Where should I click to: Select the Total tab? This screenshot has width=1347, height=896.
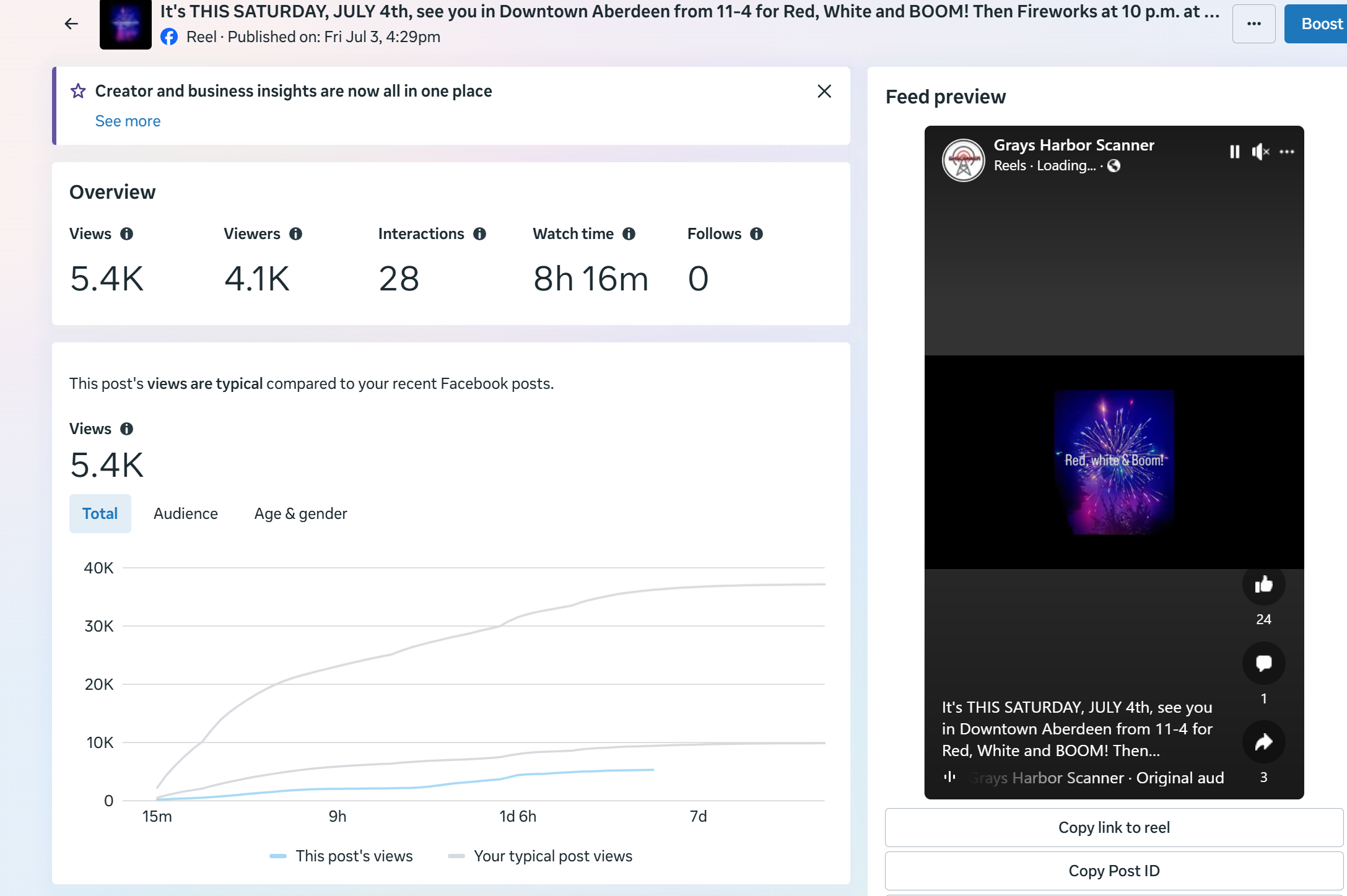(x=100, y=513)
